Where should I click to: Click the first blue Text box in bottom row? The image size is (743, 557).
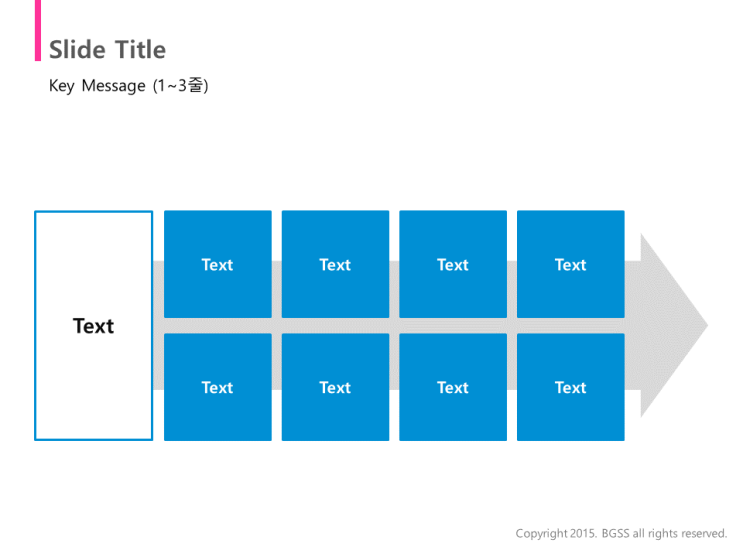click(x=217, y=387)
